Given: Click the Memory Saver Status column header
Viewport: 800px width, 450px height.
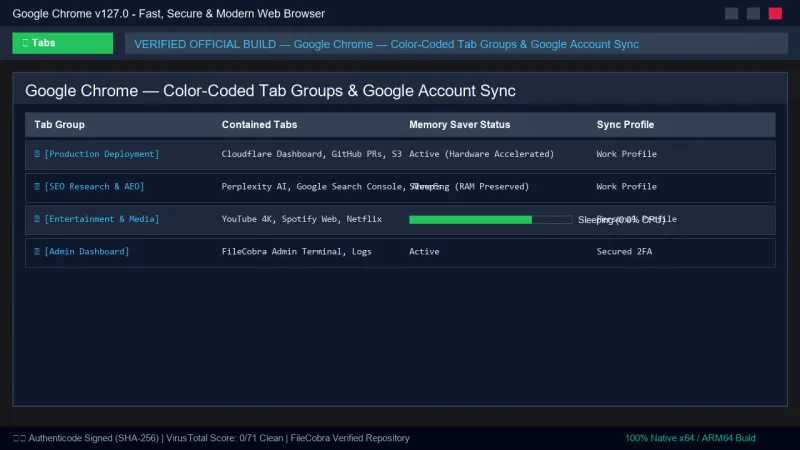Looking at the screenshot, I should [460, 124].
